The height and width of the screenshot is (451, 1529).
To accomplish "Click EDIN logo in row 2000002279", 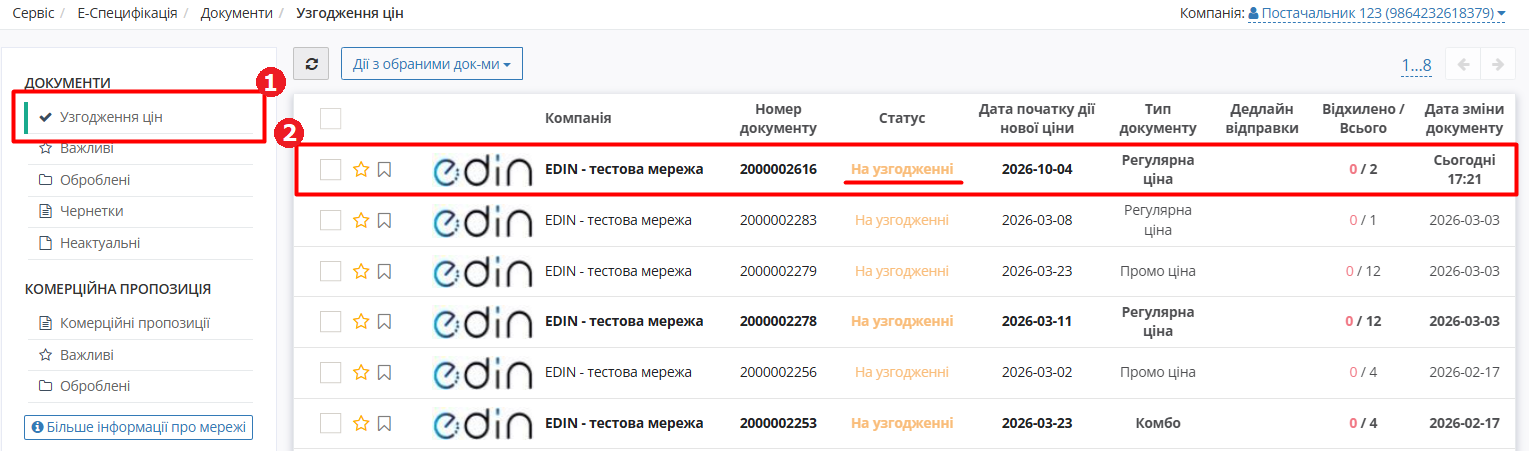I will 483,271.
